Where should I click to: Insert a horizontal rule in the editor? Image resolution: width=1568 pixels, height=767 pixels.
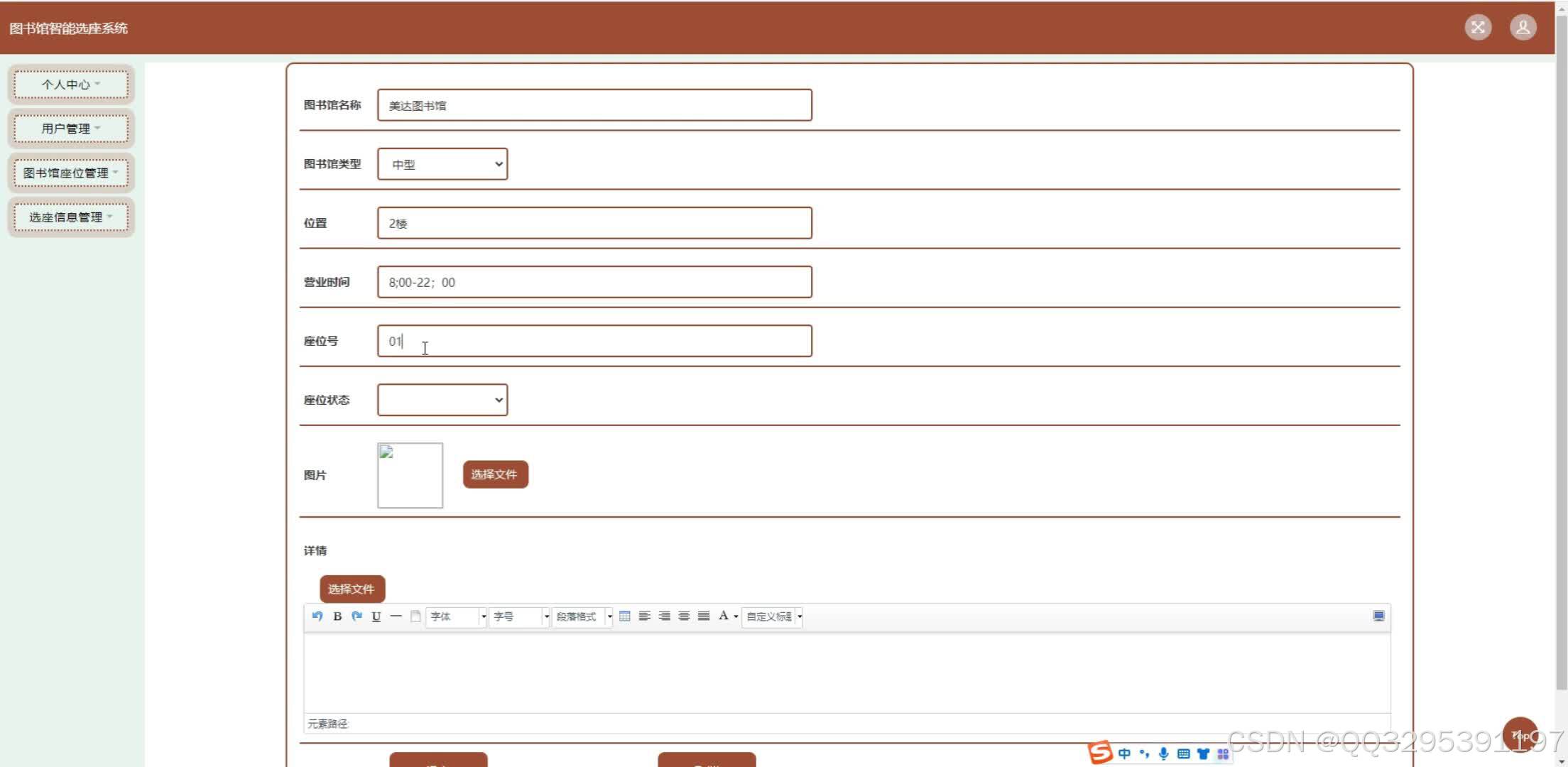[x=396, y=616]
